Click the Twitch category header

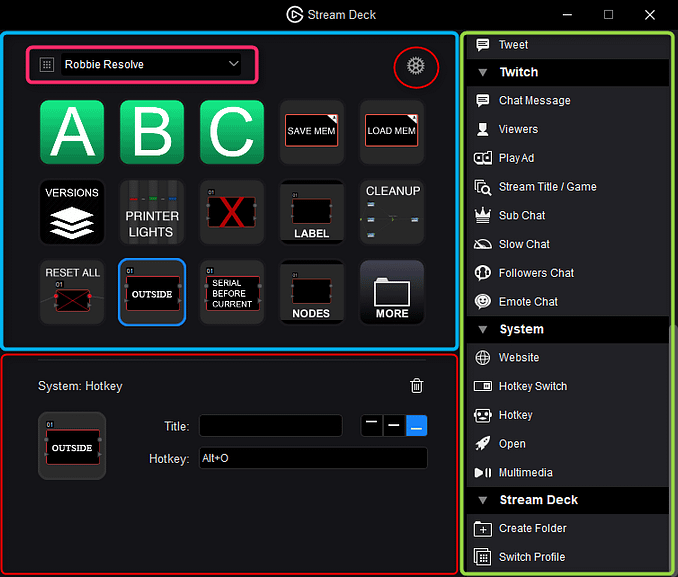click(x=568, y=72)
